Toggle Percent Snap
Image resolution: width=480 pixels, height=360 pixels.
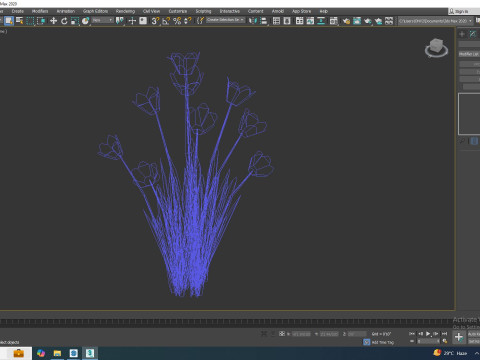177,21
